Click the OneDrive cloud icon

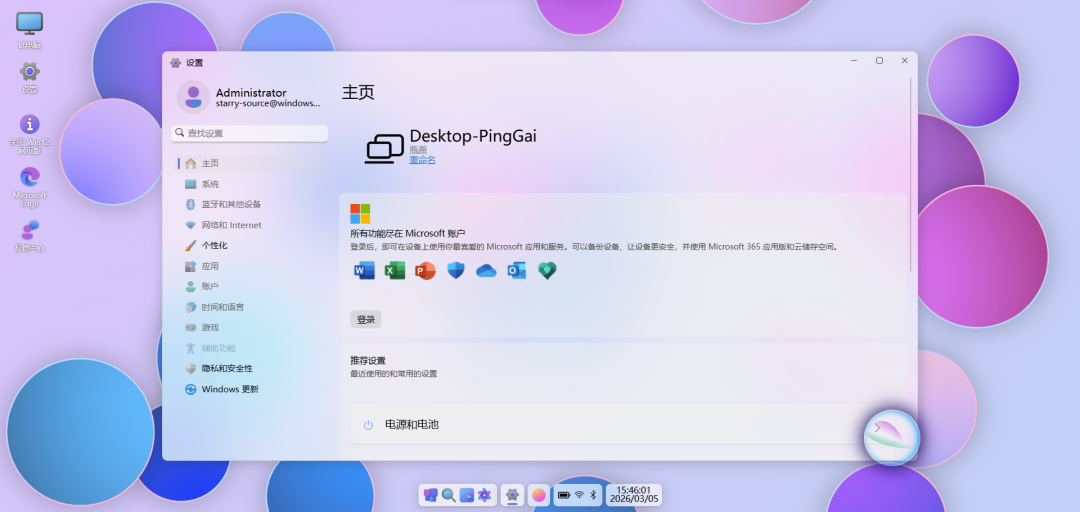point(486,271)
